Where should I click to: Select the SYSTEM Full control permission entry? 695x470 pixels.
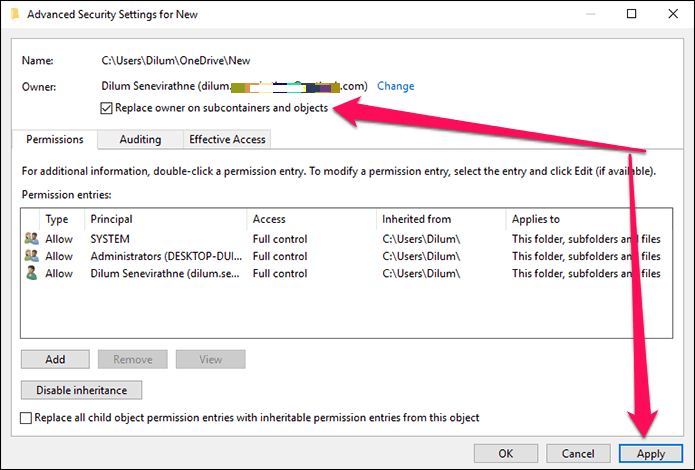347,239
